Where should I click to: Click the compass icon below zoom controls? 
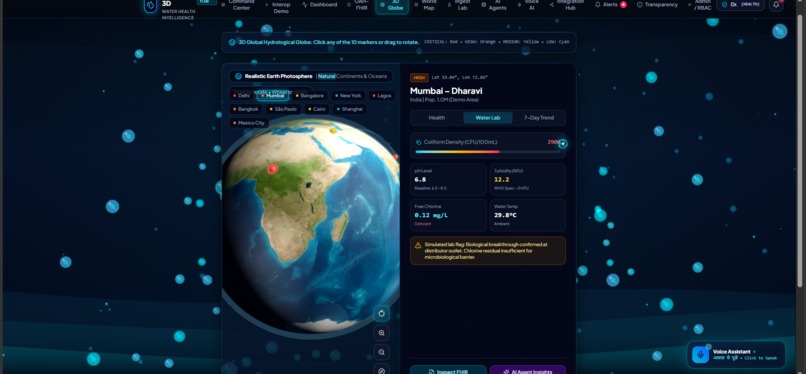pyautogui.click(x=381, y=370)
